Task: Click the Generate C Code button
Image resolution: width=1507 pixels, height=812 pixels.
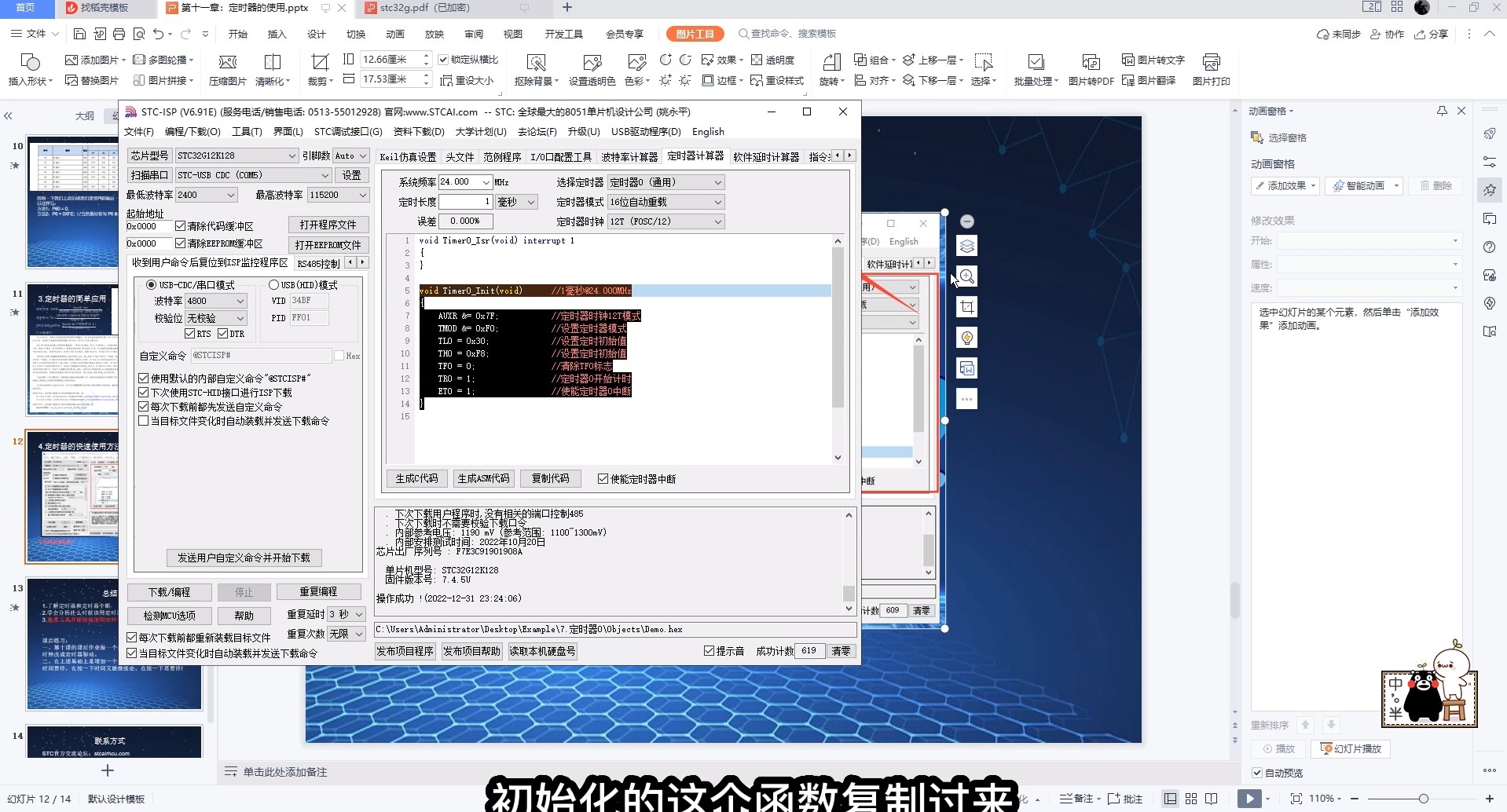Action: coord(416,478)
